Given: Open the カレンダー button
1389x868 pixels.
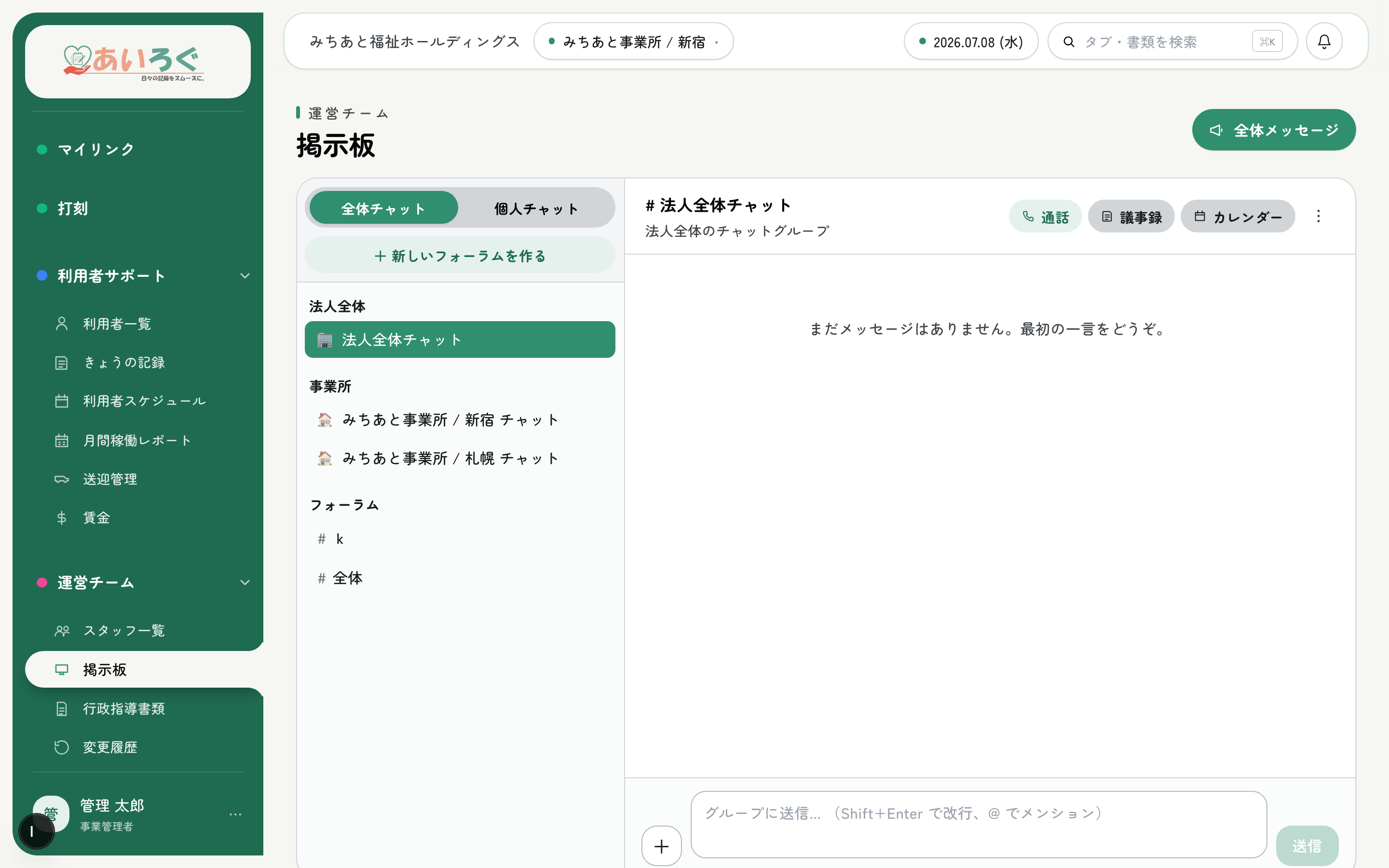Looking at the screenshot, I should click(1238, 217).
